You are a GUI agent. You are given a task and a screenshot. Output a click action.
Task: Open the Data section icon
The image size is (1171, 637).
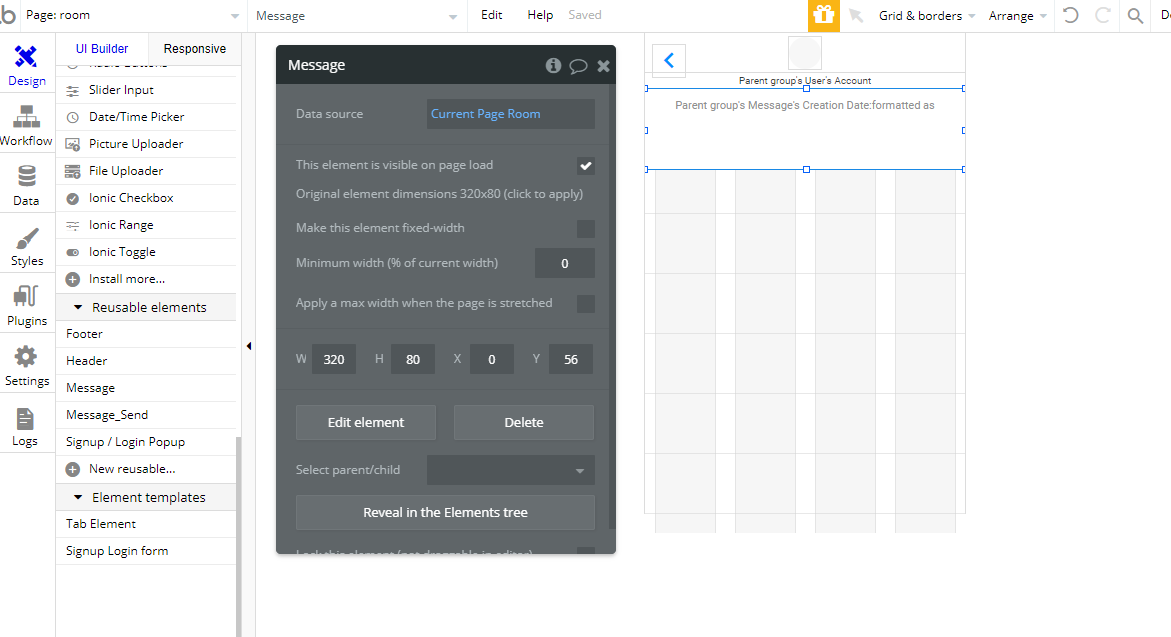27,176
